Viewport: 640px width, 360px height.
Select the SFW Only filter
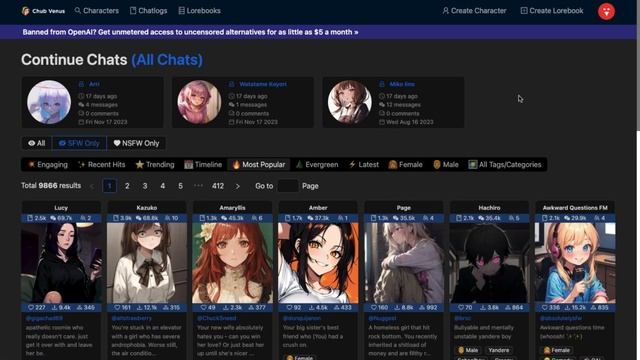click(x=79, y=143)
